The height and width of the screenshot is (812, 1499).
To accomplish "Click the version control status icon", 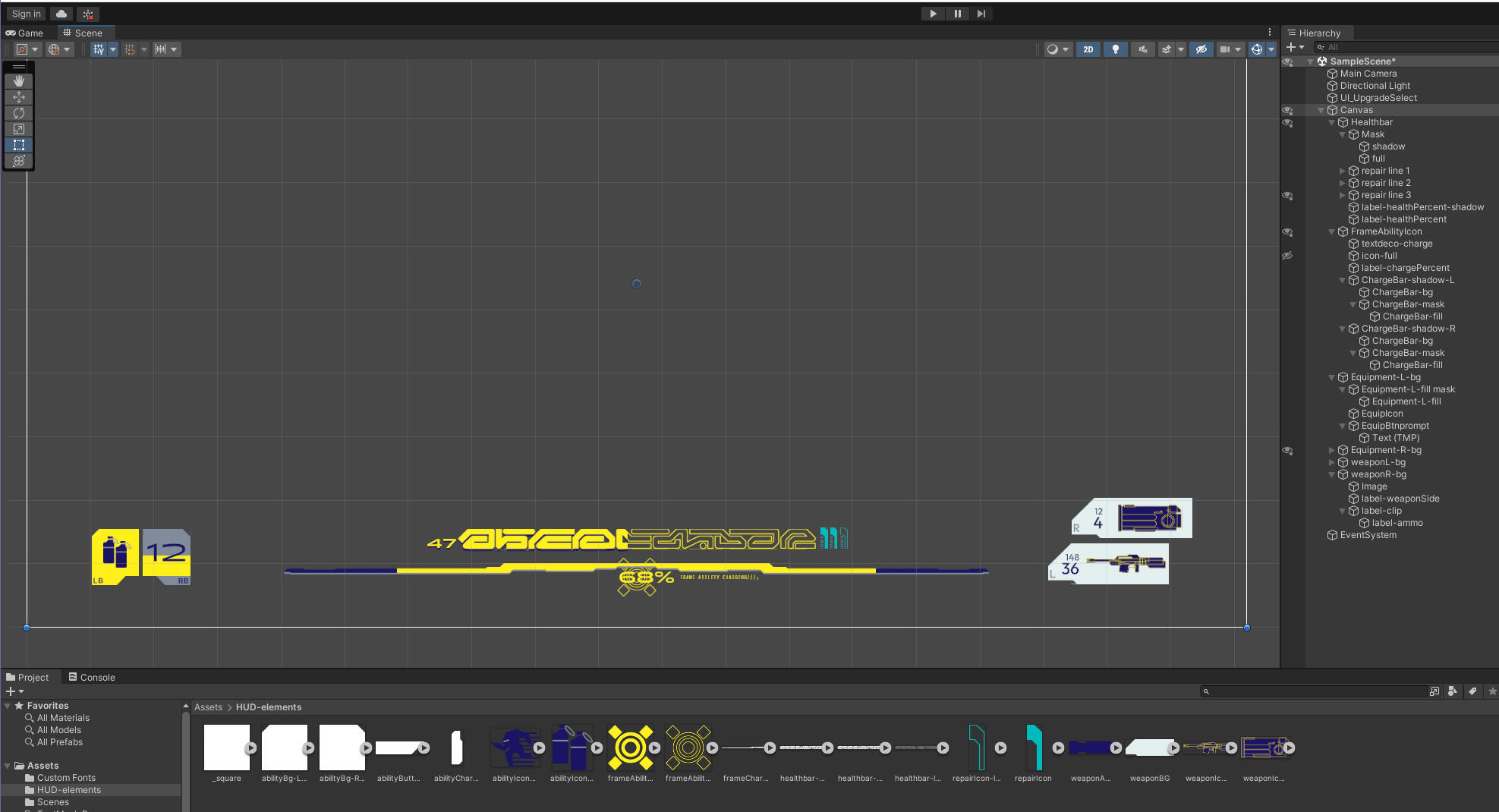I will (87, 13).
